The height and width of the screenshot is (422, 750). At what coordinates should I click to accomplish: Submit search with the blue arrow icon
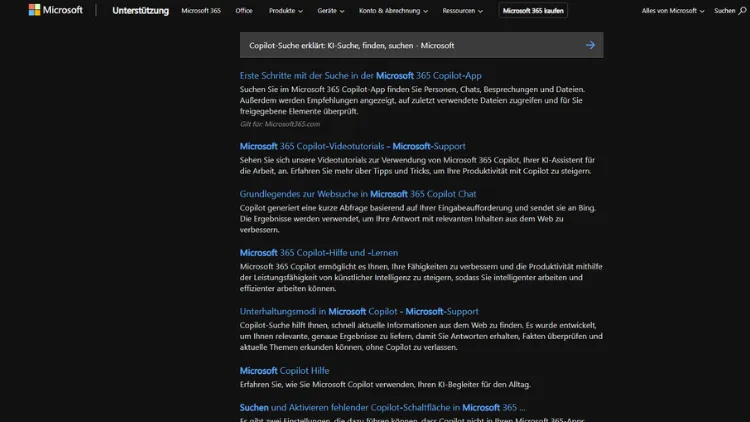[590, 45]
